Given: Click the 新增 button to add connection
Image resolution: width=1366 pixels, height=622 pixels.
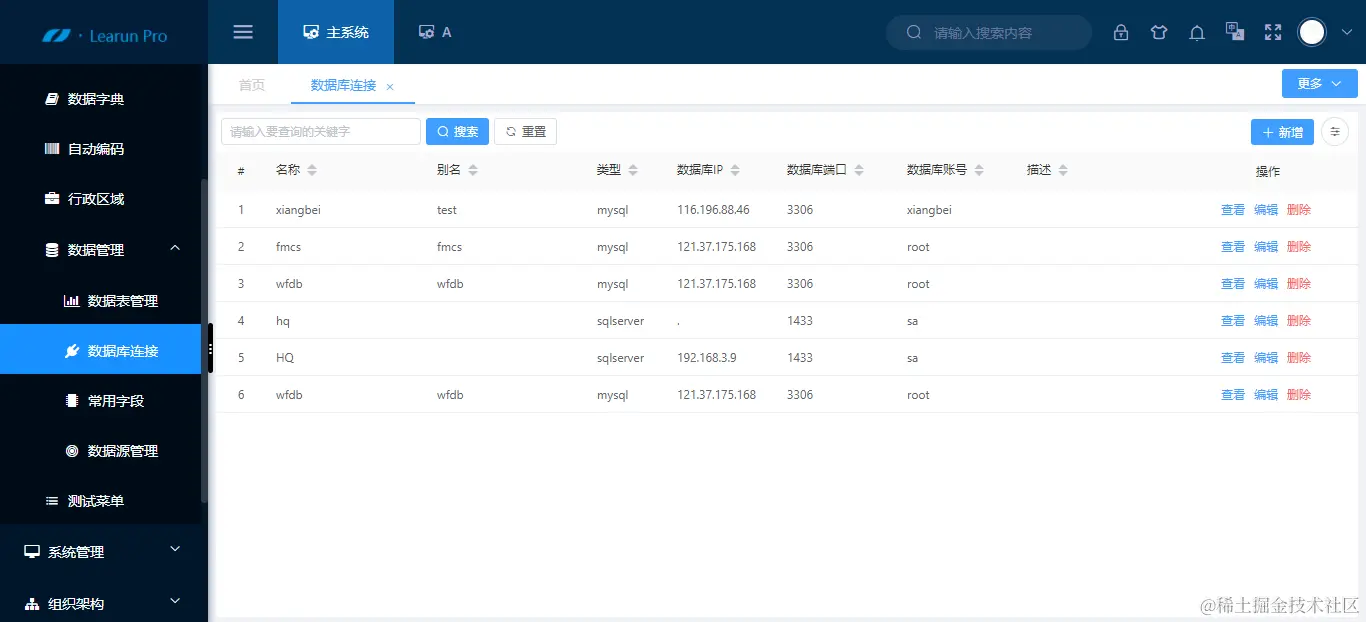Looking at the screenshot, I should click(1282, 131).
